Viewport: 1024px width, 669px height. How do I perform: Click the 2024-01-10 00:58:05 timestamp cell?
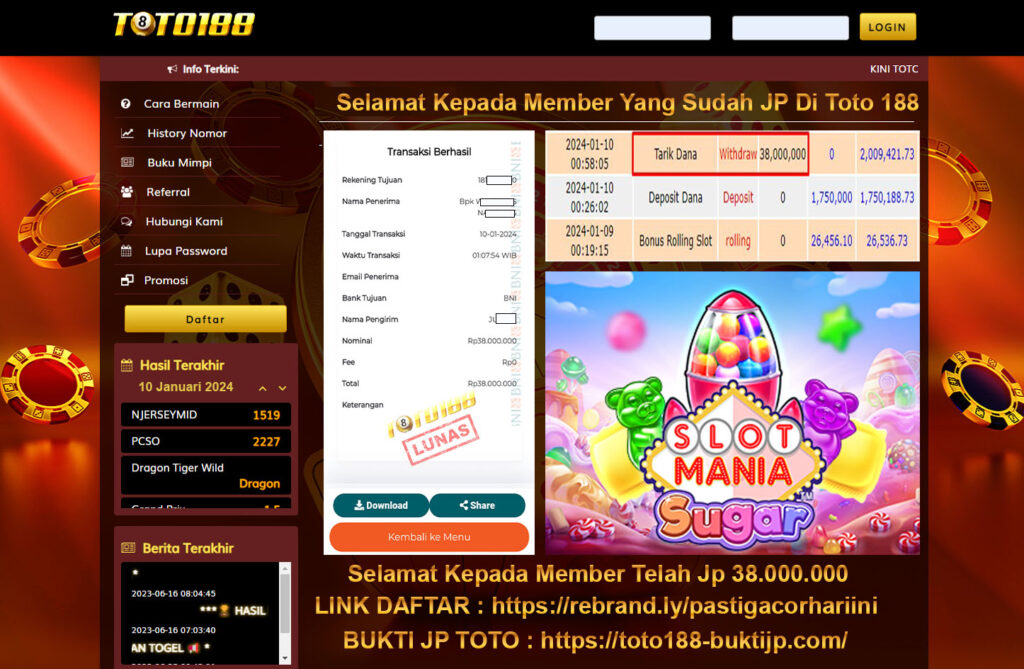(589, 154)
